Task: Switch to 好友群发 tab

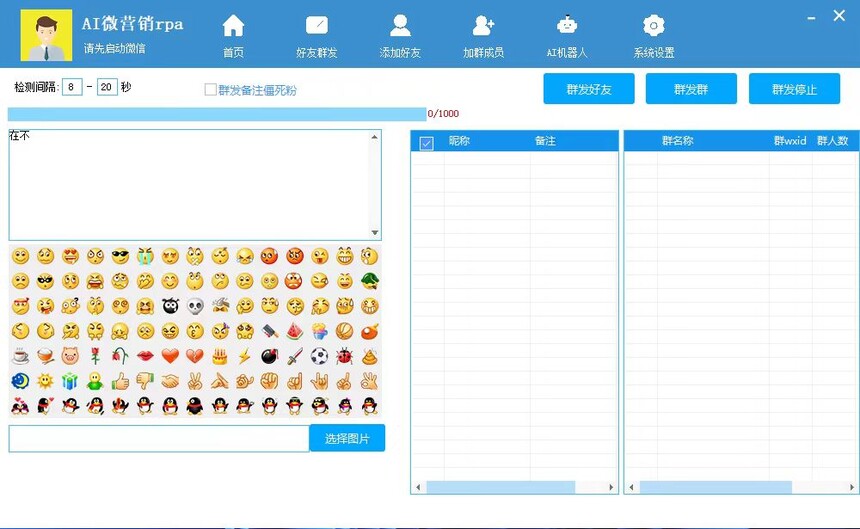Action: tap(317, 36)
